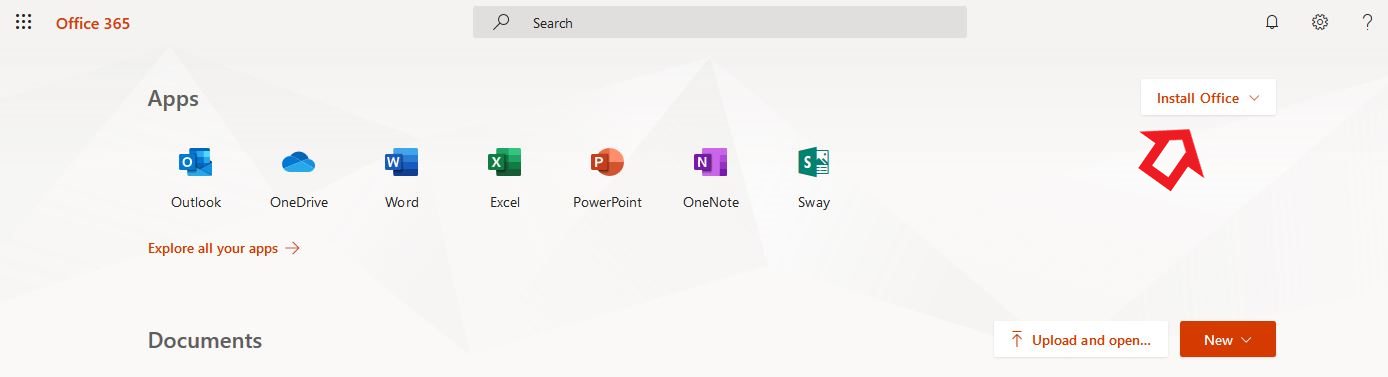The width and height of the screenshot is (1388, 377).
Task: Click the Upload and open button
Action: click(x=1081, y=340)
